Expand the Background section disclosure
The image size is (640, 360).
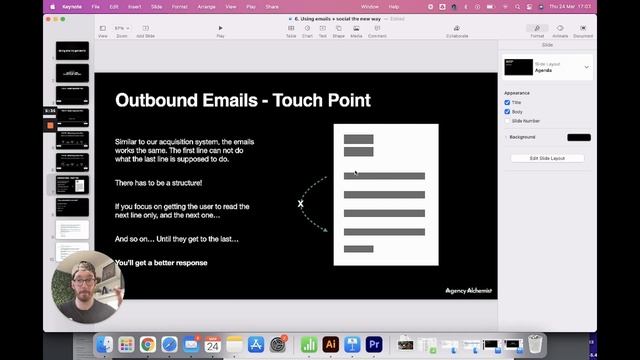click(x=506, y=137)
